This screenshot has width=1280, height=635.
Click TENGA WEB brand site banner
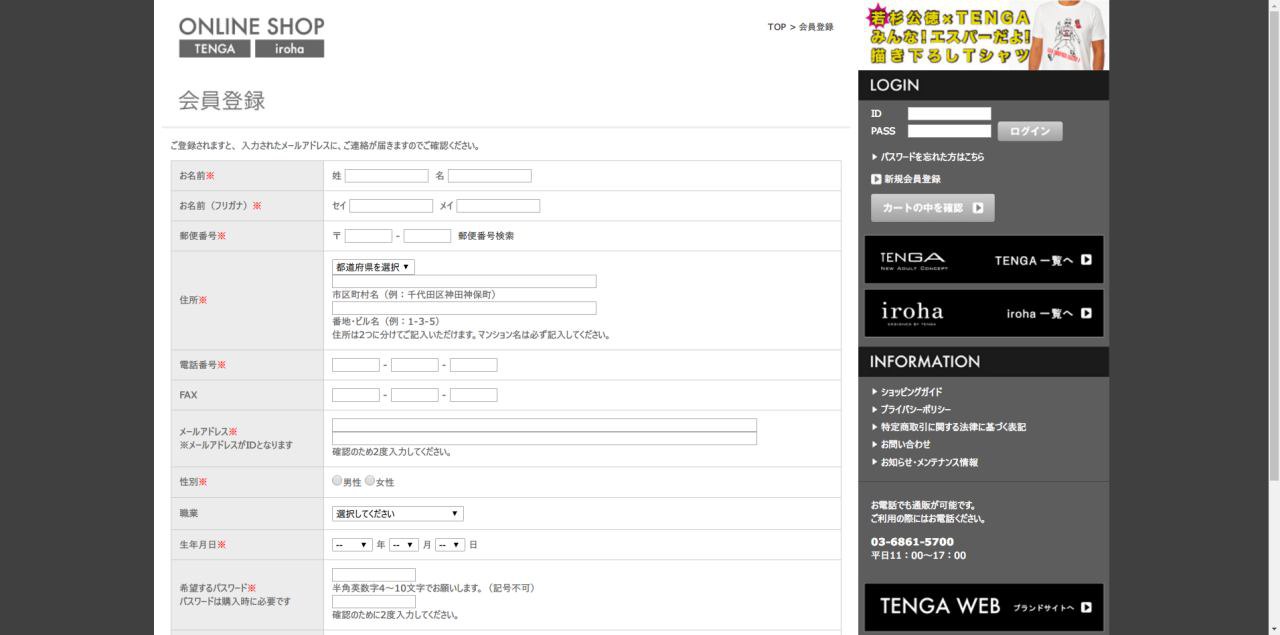tap(984, 607)
